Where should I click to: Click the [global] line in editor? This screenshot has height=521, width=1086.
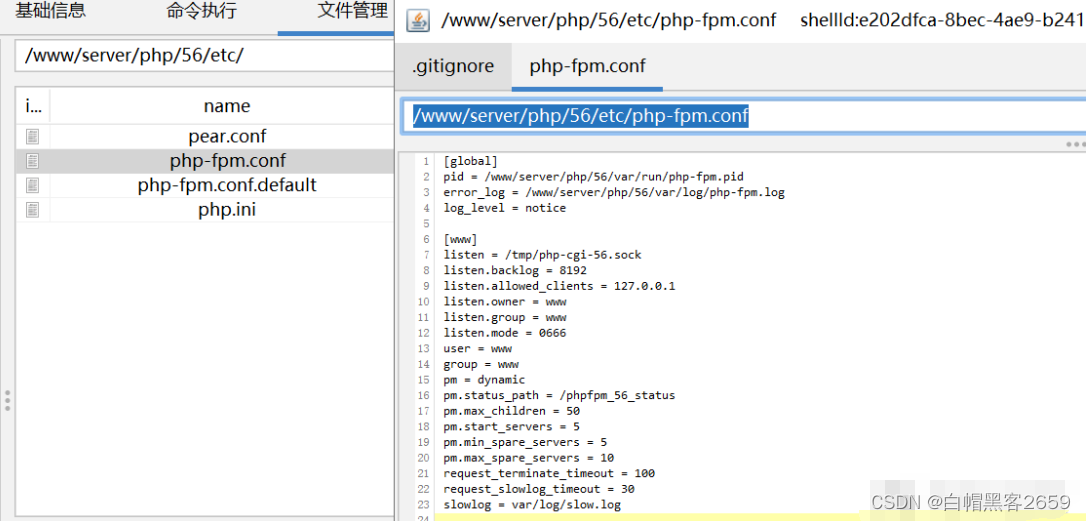pyautogui.click(x=470, y=161)
